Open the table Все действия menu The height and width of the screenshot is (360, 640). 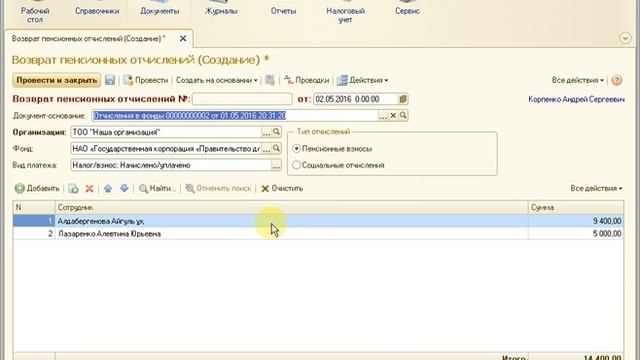596,188
